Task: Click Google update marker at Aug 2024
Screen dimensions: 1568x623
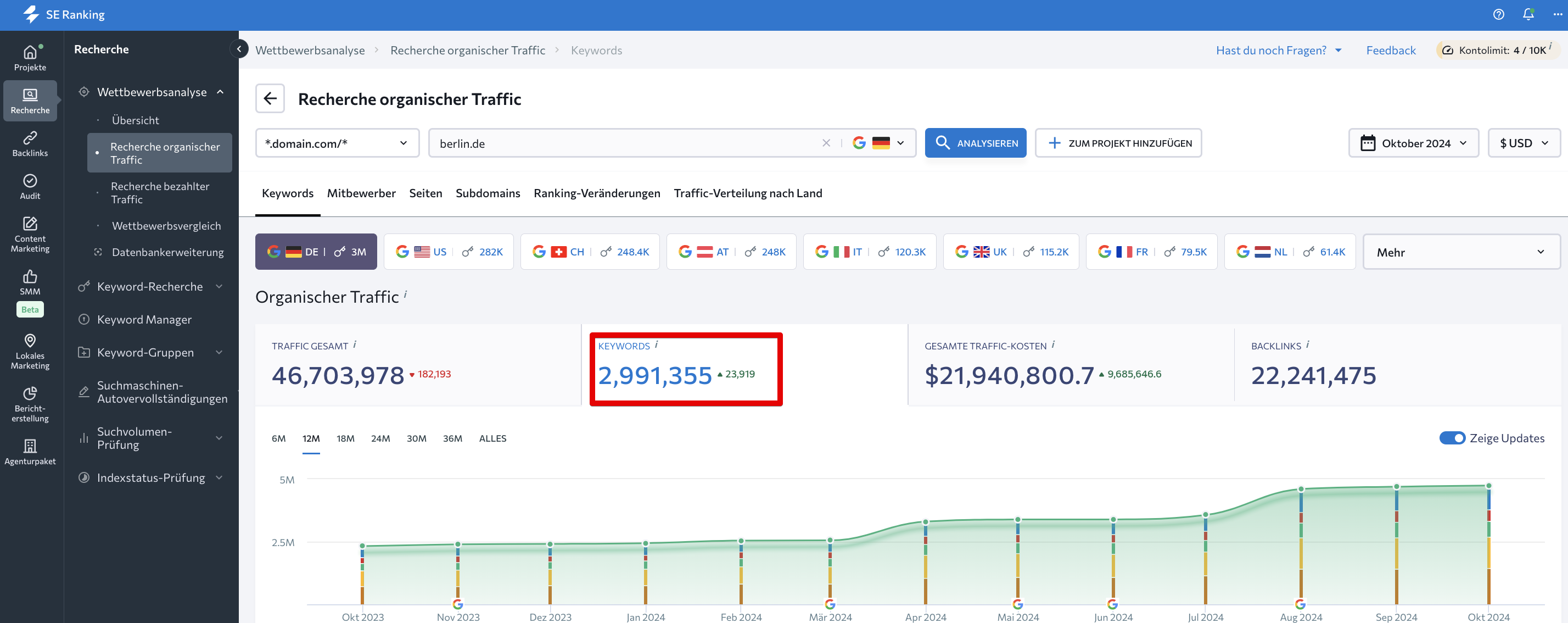Action: pos(1300,604)
